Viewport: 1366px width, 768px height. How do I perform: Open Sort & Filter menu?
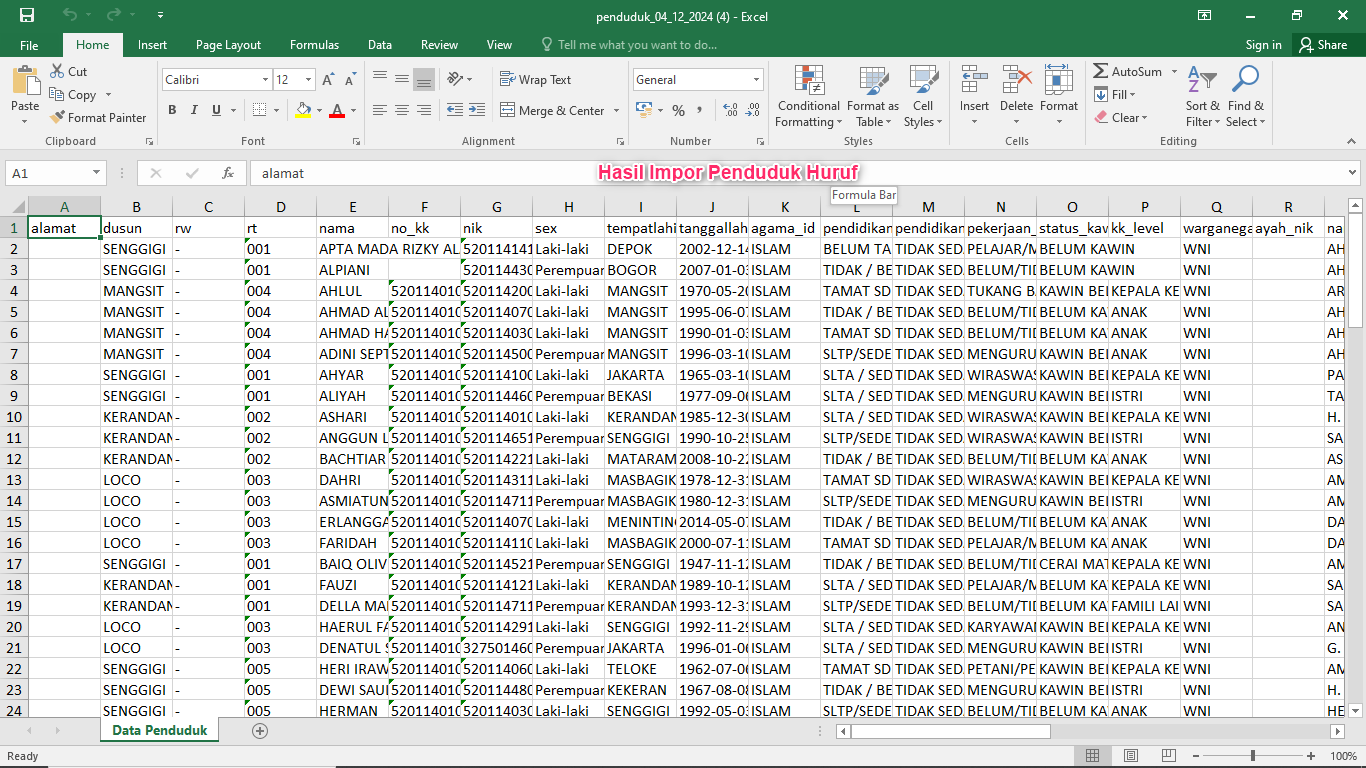[x=1203, y=97]
